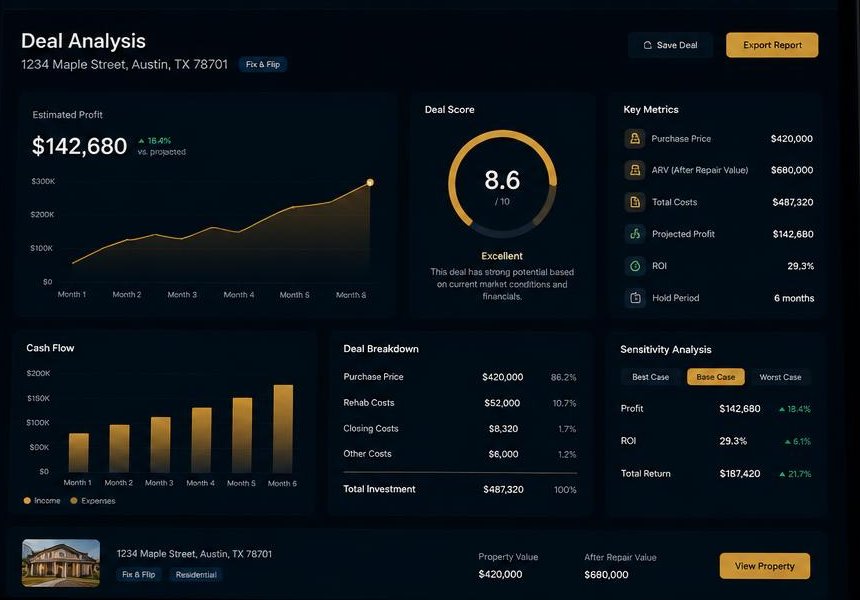860x600 pixels.
Task: Click the Hold Period calendar icon
Action: point(635,298)
